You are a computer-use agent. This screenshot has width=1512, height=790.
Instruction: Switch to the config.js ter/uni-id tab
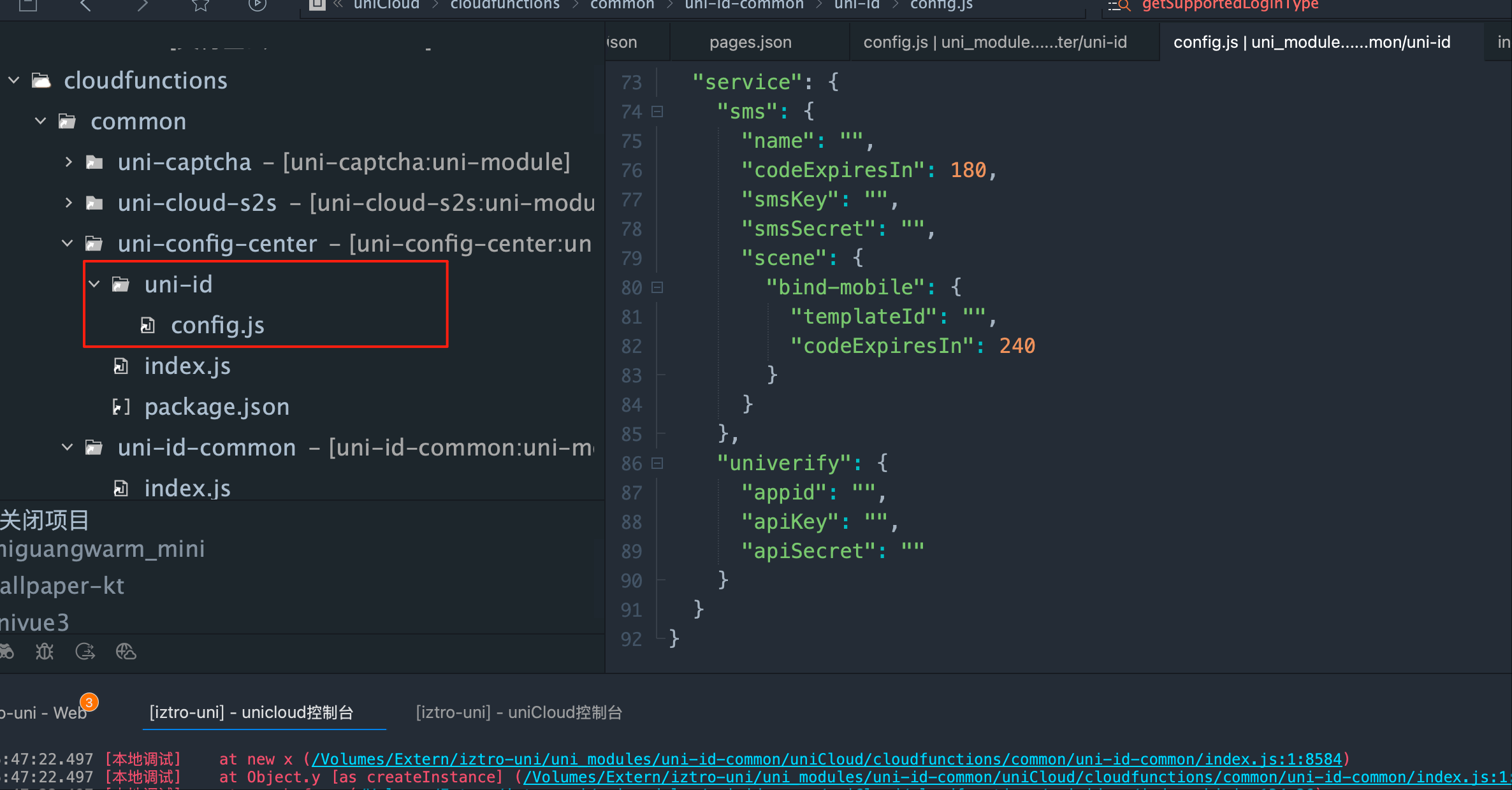pos(995,42)
